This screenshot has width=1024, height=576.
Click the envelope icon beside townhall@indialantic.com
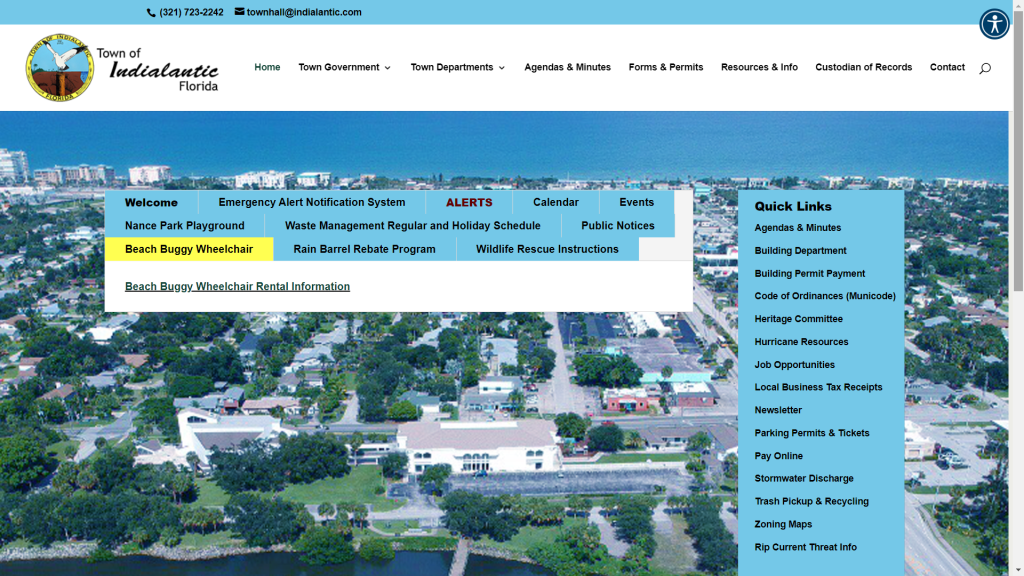click(238, 12)
